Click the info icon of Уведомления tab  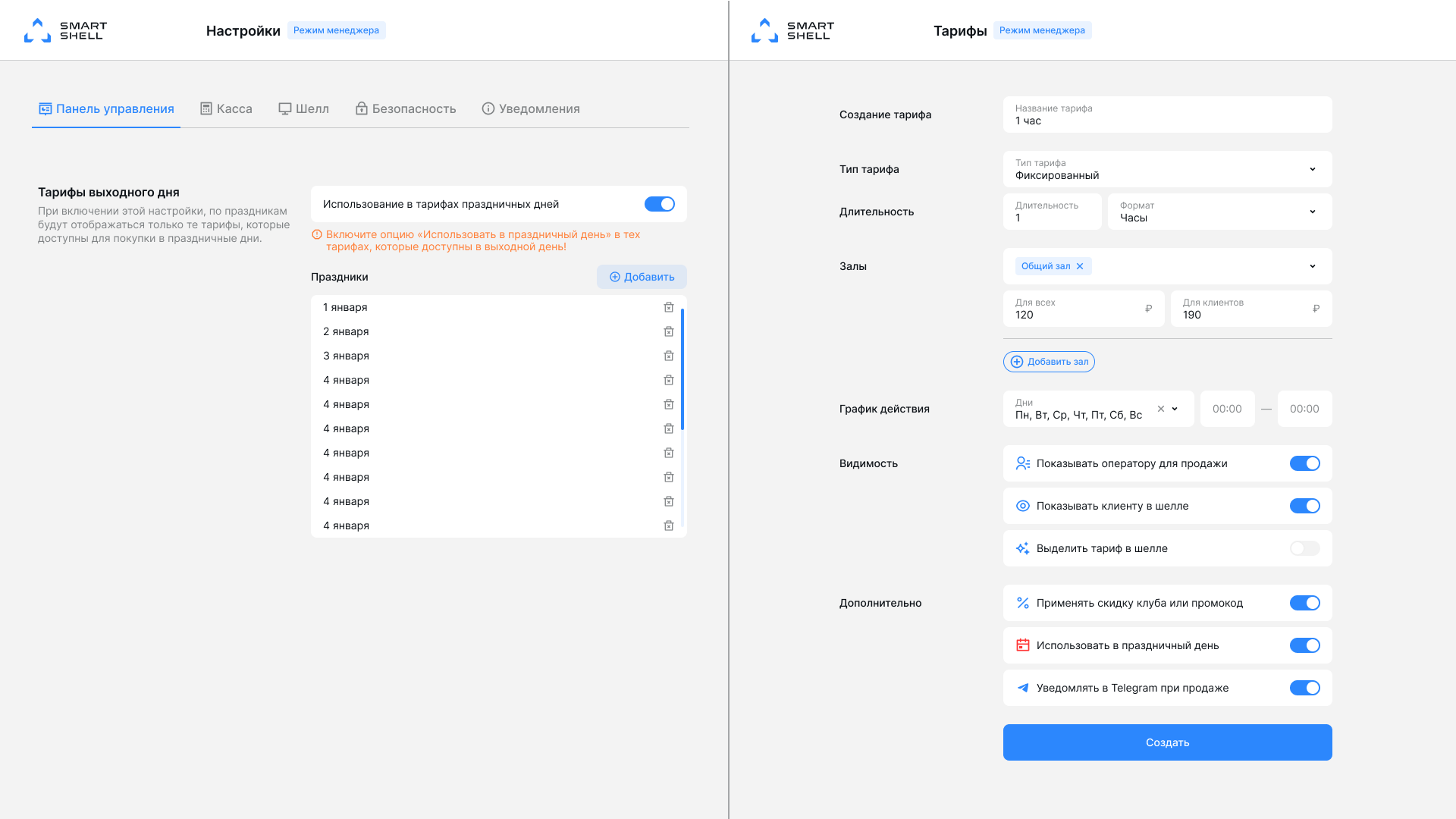coord(488,108)
